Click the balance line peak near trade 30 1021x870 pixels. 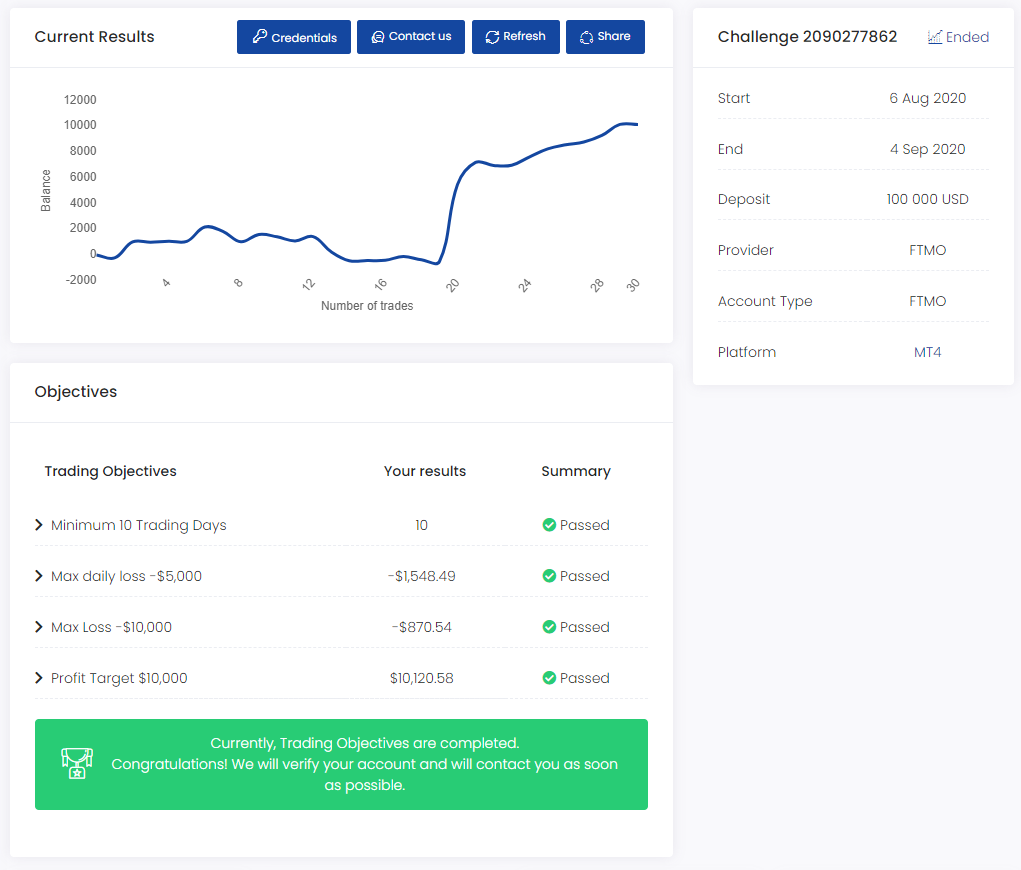coord(626,124)
